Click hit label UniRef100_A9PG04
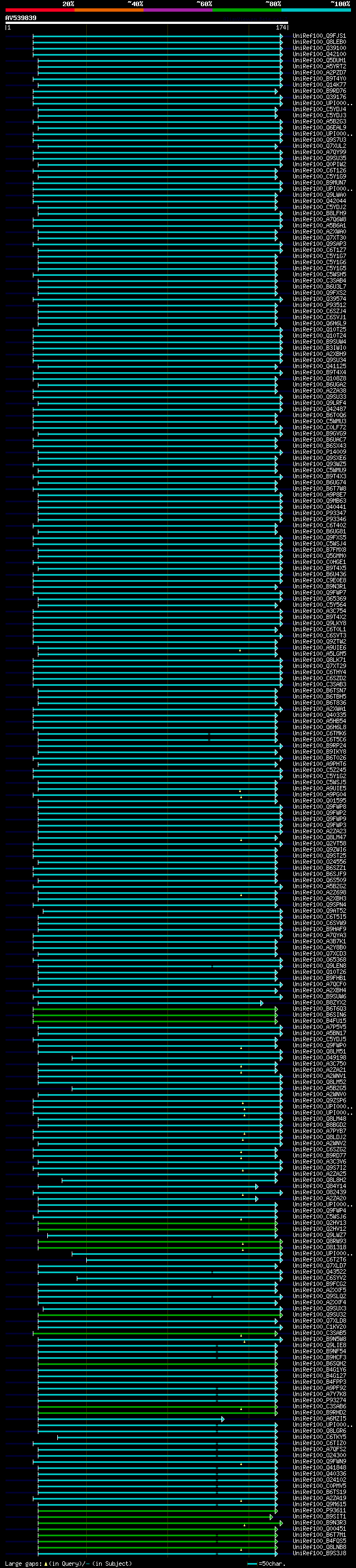 tap(319, 795)
